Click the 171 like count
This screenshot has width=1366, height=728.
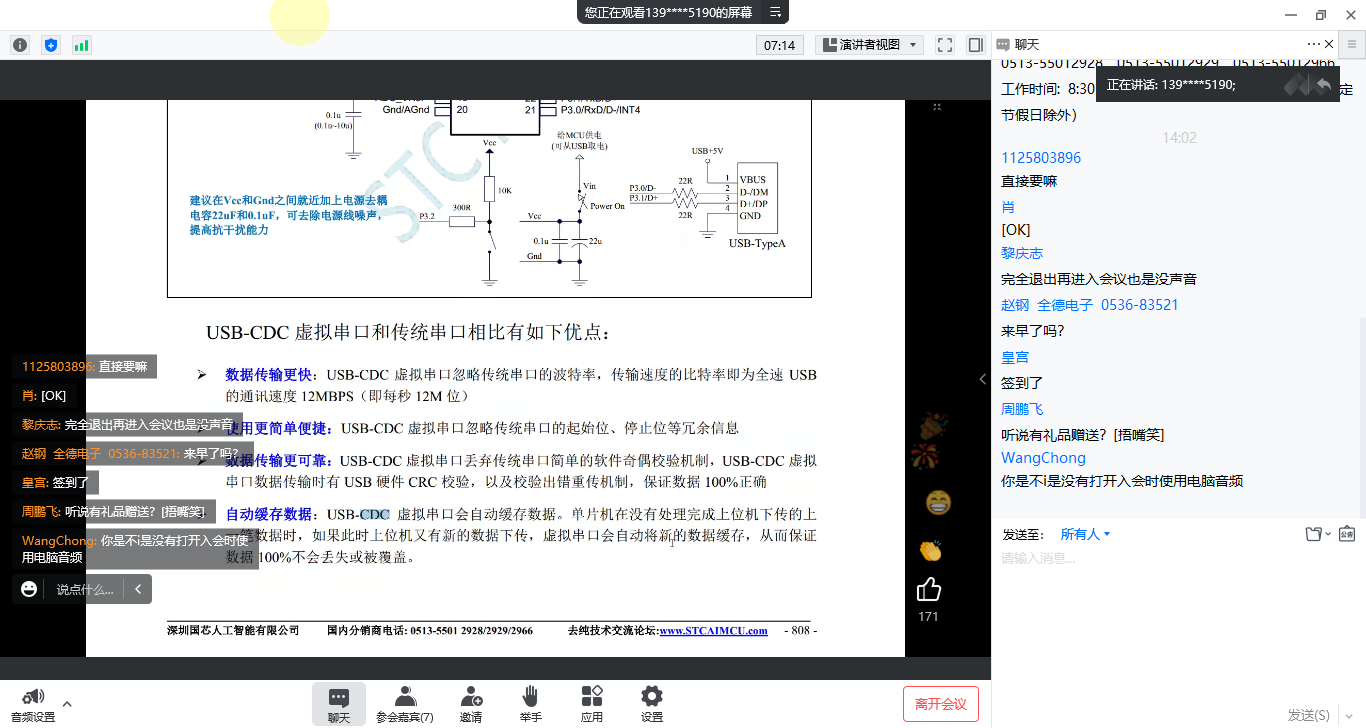click(928, 617)
